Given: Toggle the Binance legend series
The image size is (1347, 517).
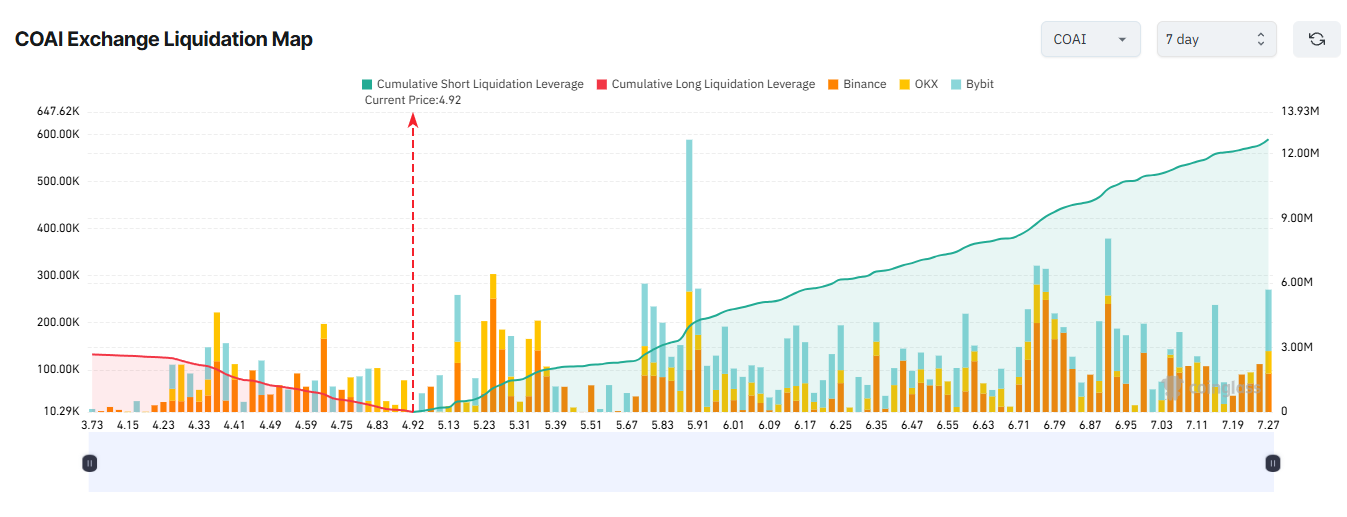Looking at the screenshot, I should [x=864, y=84].
